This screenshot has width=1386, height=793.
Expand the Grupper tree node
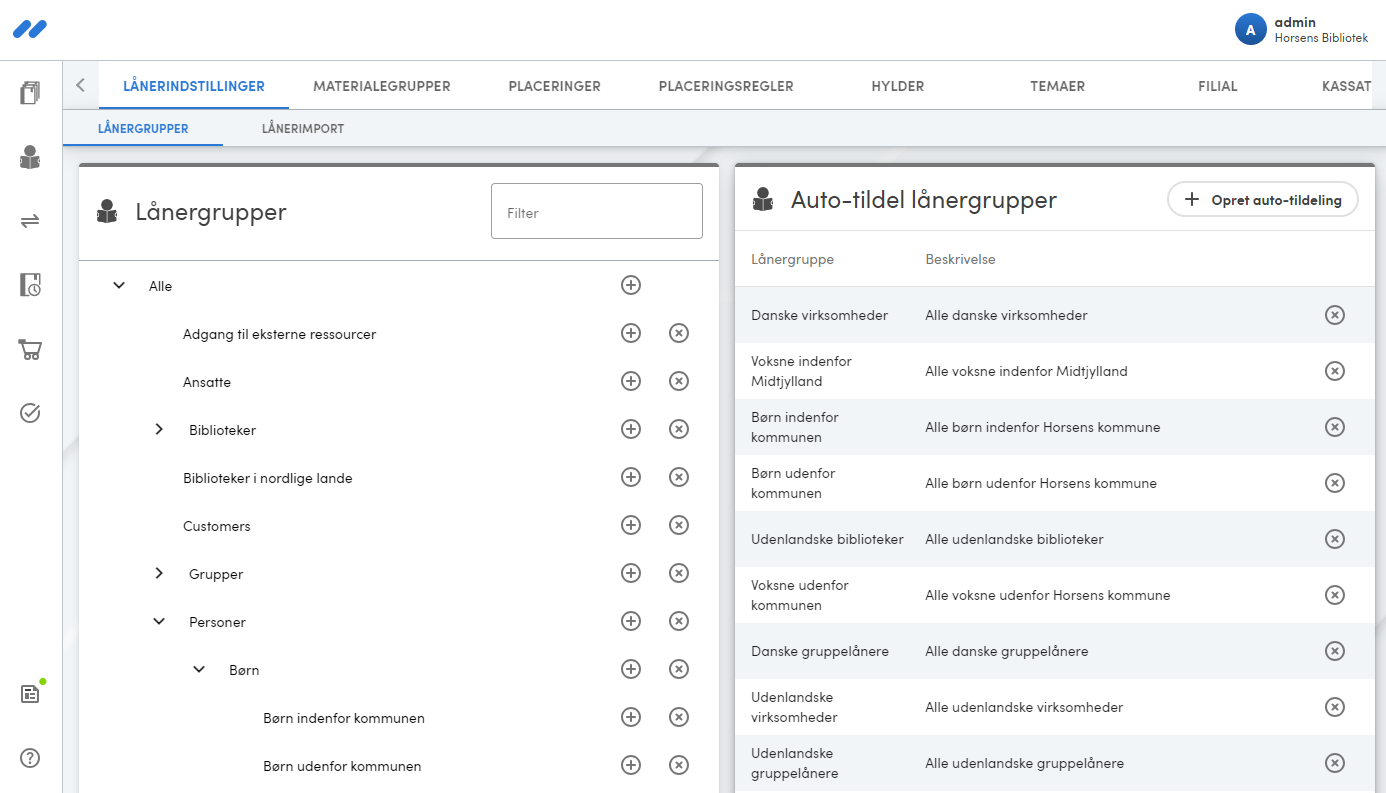[159, 574]
